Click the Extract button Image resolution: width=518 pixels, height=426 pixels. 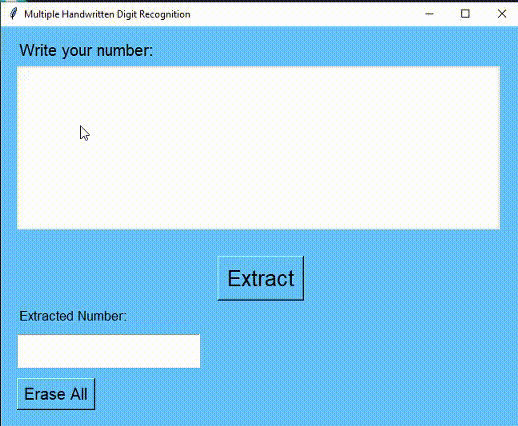tap(261, 278)
